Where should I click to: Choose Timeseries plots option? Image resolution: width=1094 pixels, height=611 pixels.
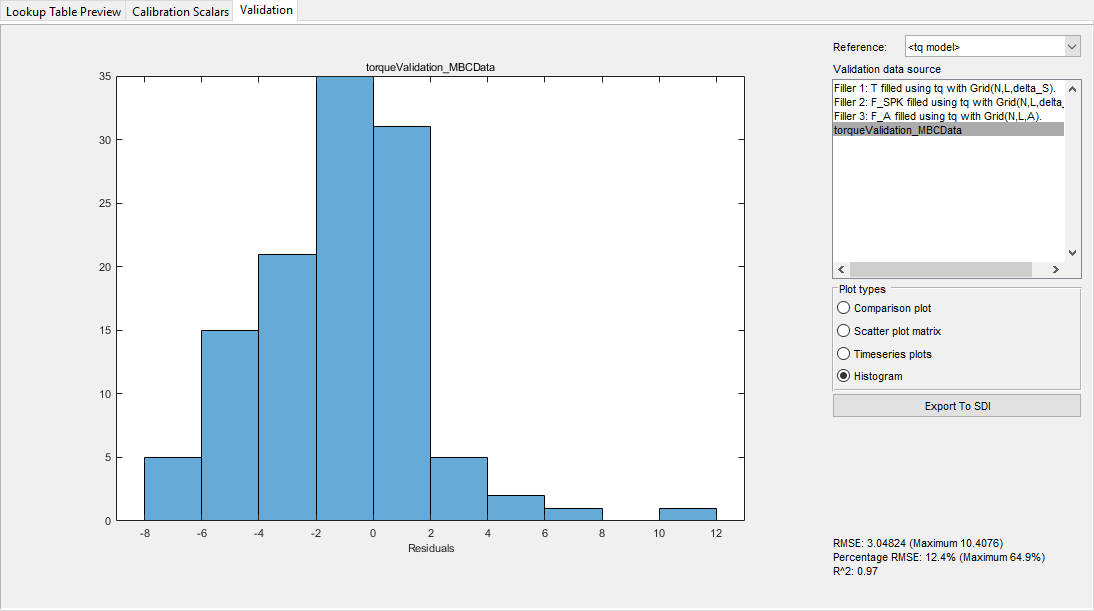(x=843, y=353)
